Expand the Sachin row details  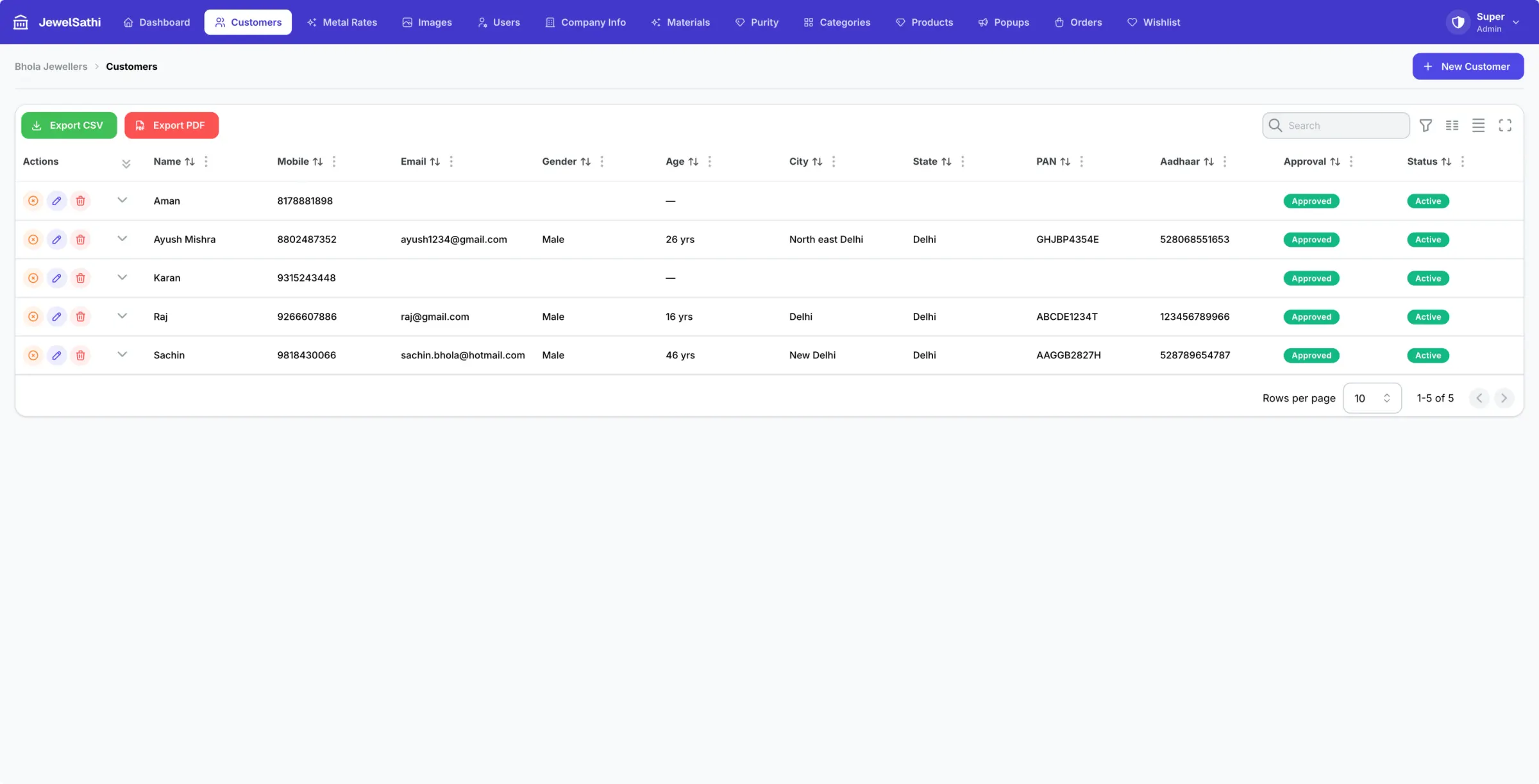(122, 354)
